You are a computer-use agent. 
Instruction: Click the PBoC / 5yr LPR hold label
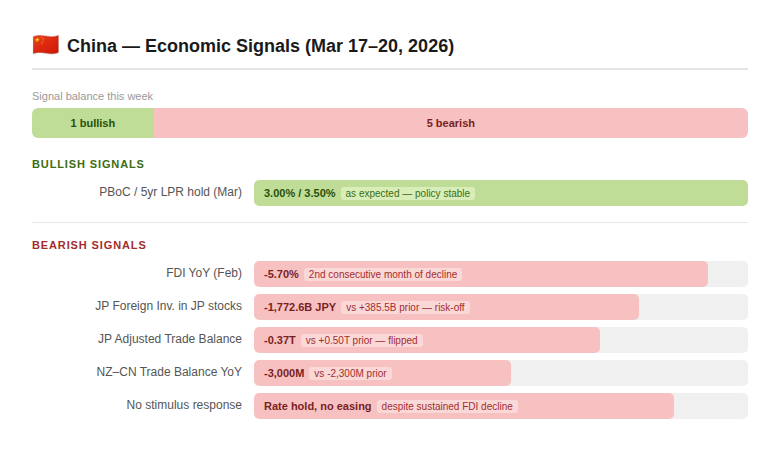(170, 192)
